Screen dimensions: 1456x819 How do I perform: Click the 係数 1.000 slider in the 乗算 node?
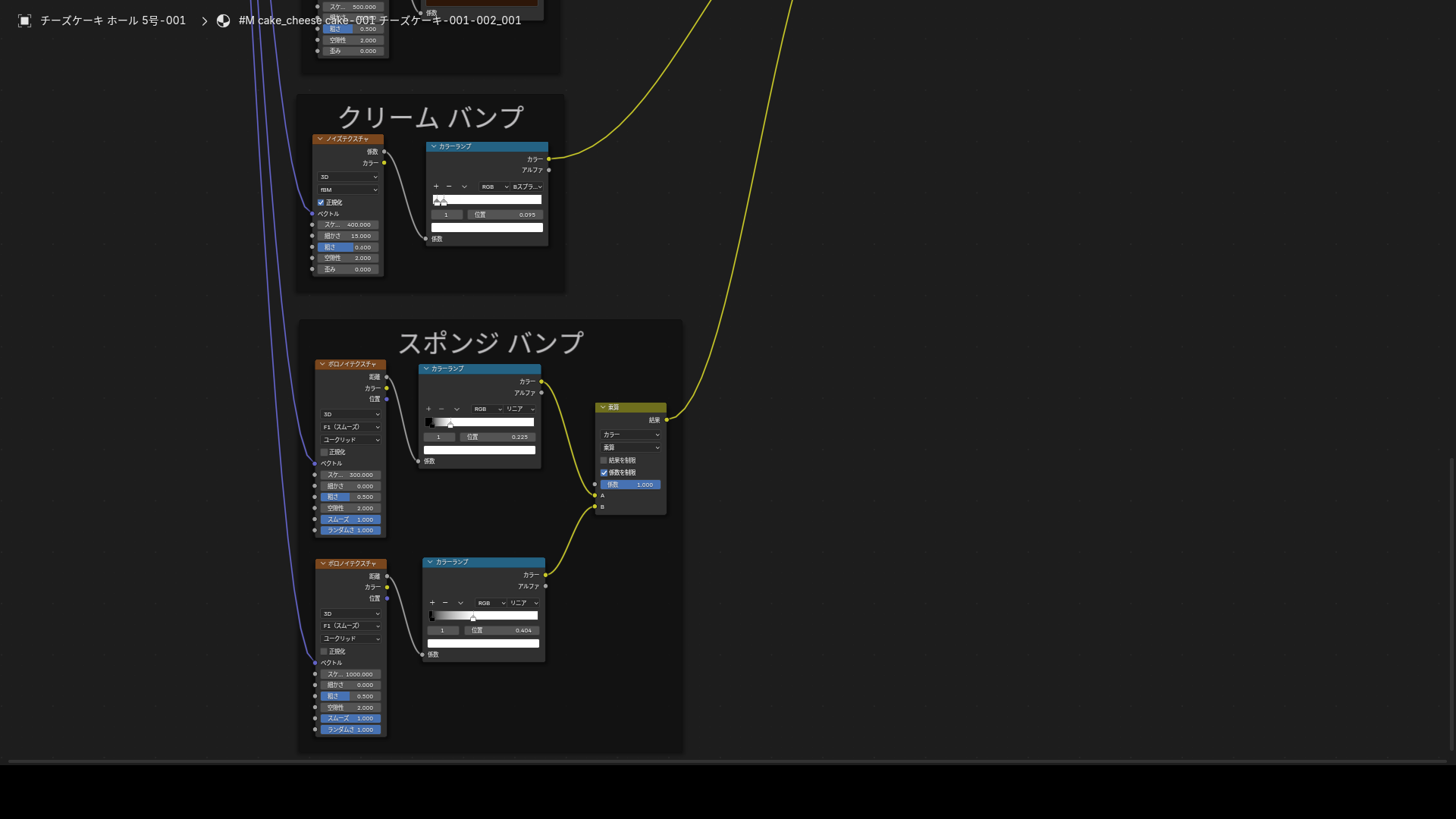tap(631, 485)
